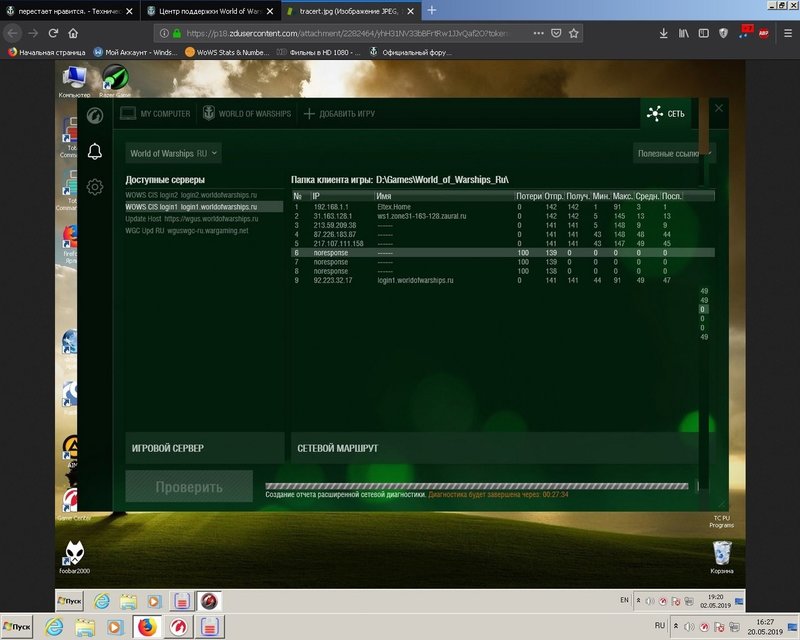Open 'Фильмы в HD 1080' bookmark
The image size is (800, 640).
319,52
